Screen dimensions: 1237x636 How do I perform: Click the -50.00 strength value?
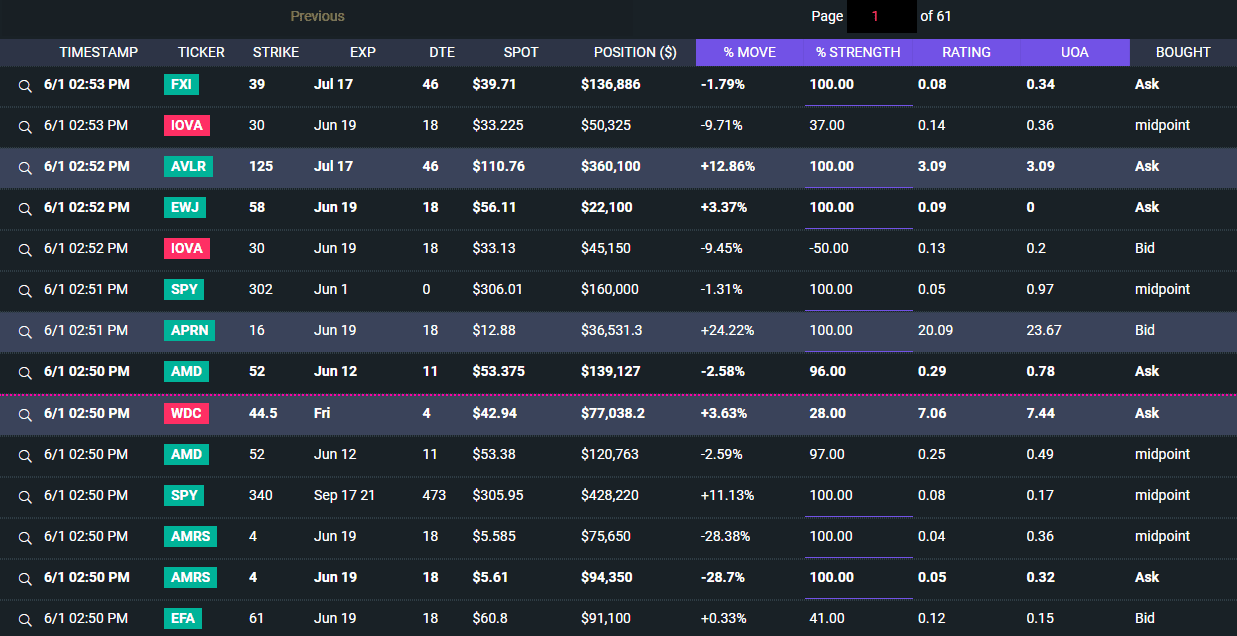tap(827, 248)
